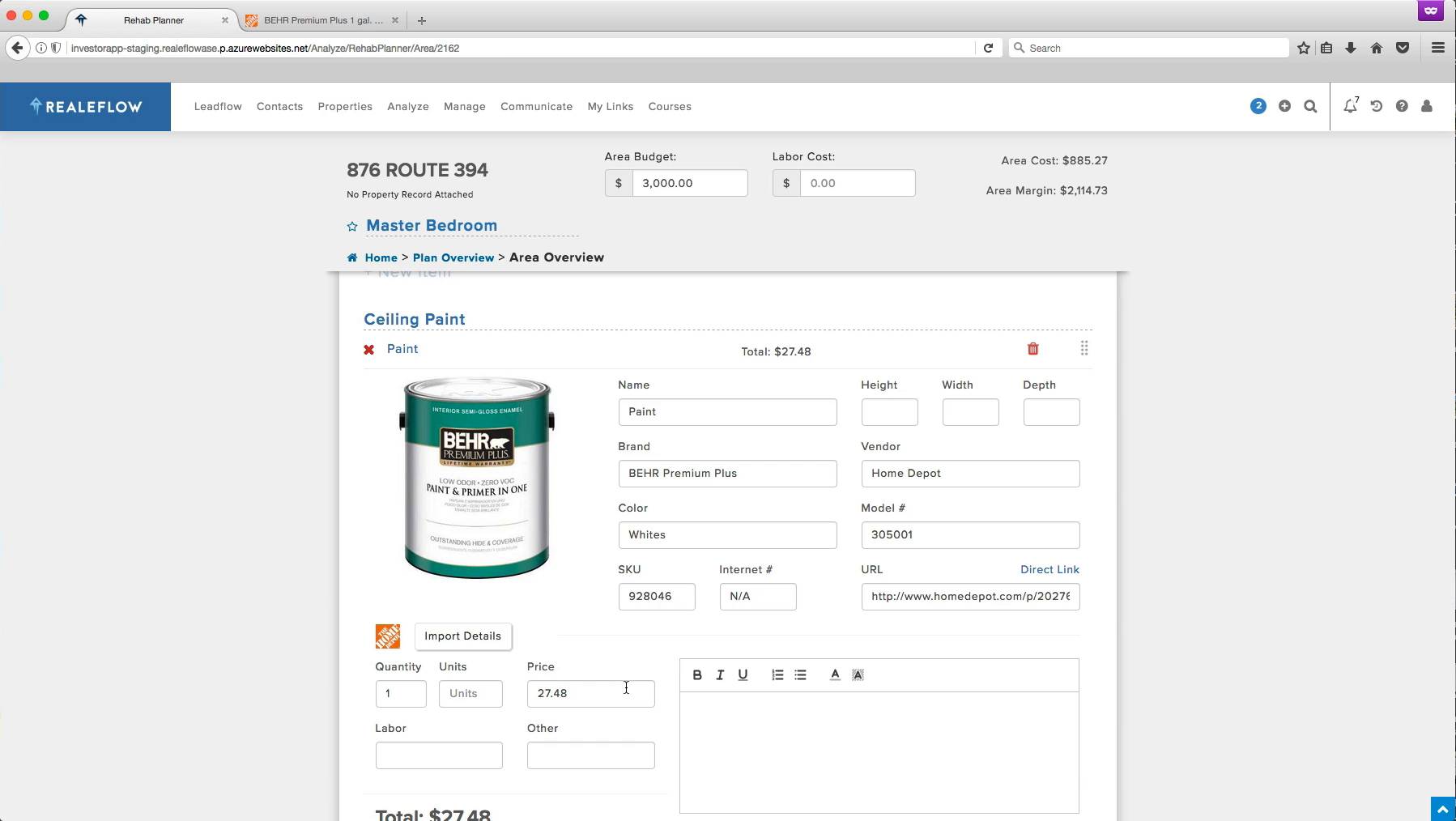This screenshot has height=821, width=1456.
Task: Click the red X beside Paint
Action: point(369,350)
